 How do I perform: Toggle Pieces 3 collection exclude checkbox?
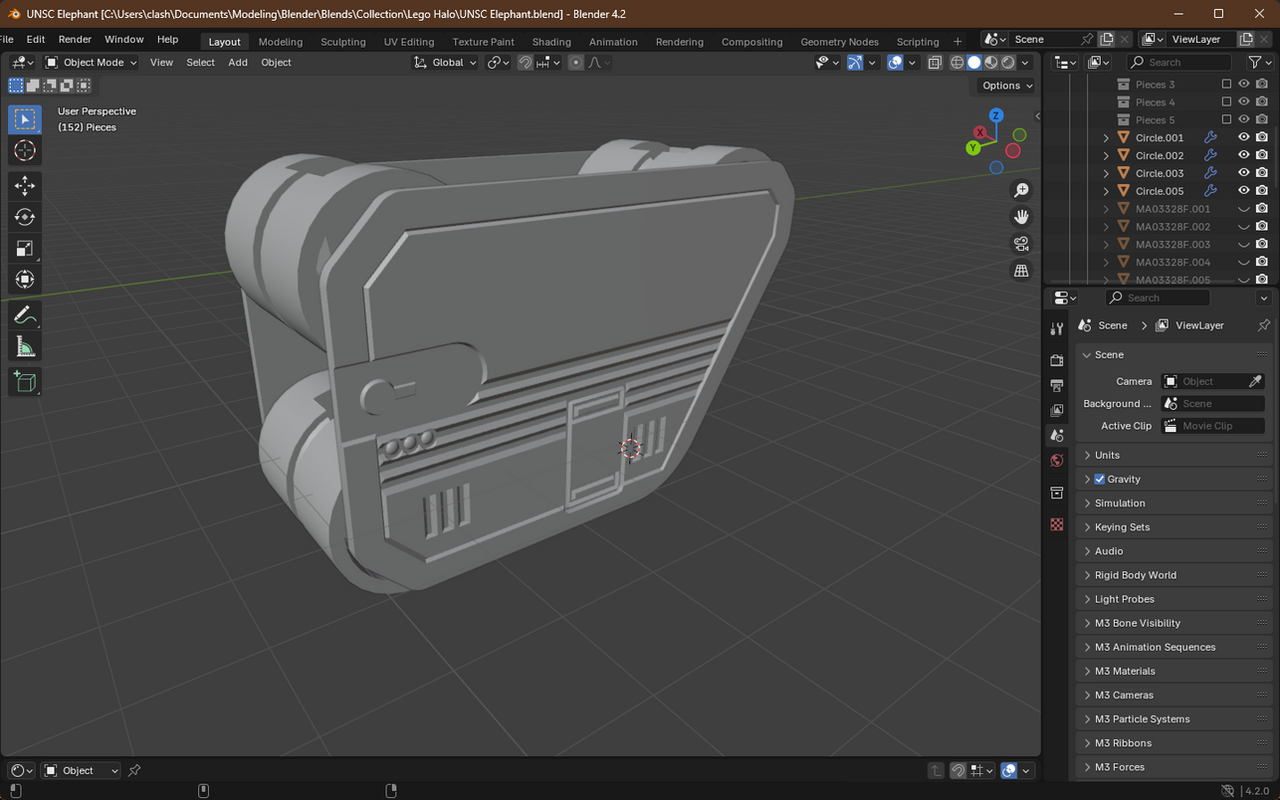(x=1227, y=84)
